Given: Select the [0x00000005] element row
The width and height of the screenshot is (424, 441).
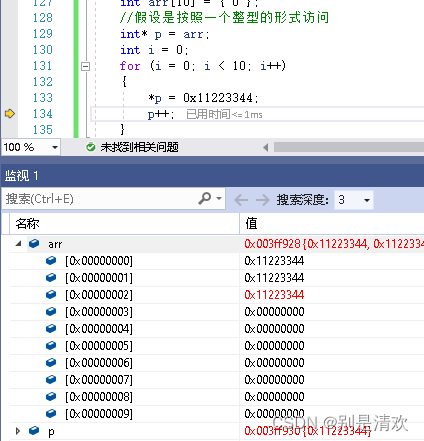Looking at the screenshot, I should (217, 346).
